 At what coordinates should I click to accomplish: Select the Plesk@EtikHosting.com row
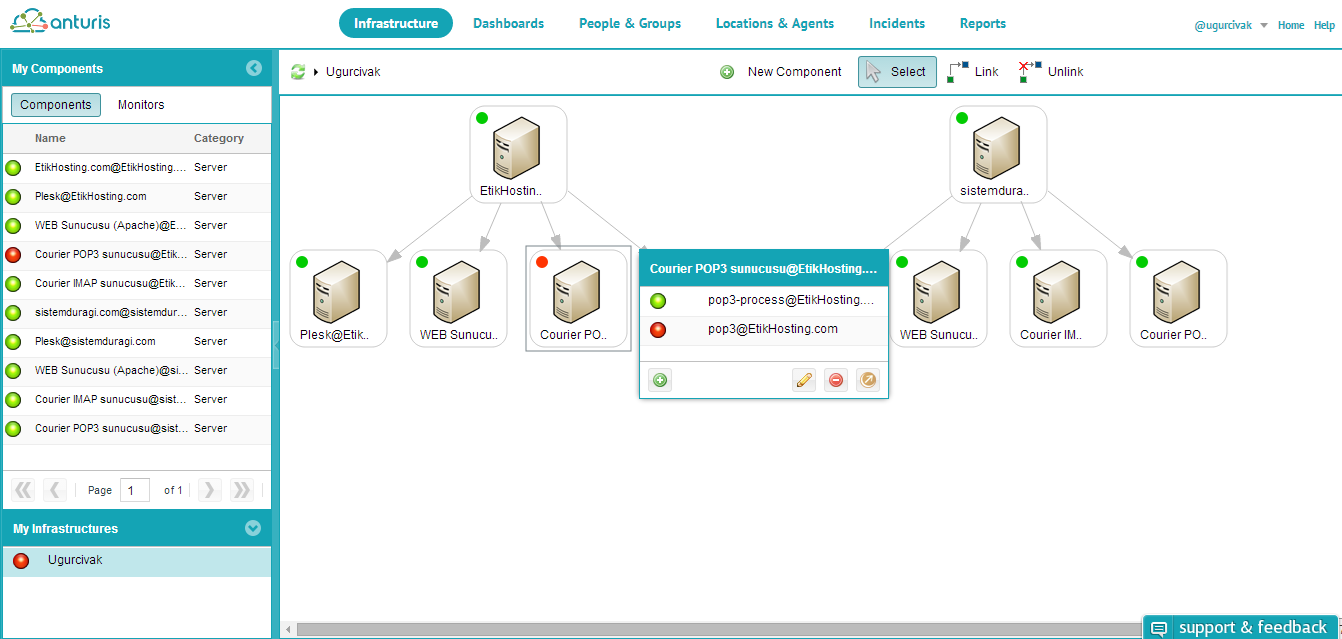tap(137, 197)
